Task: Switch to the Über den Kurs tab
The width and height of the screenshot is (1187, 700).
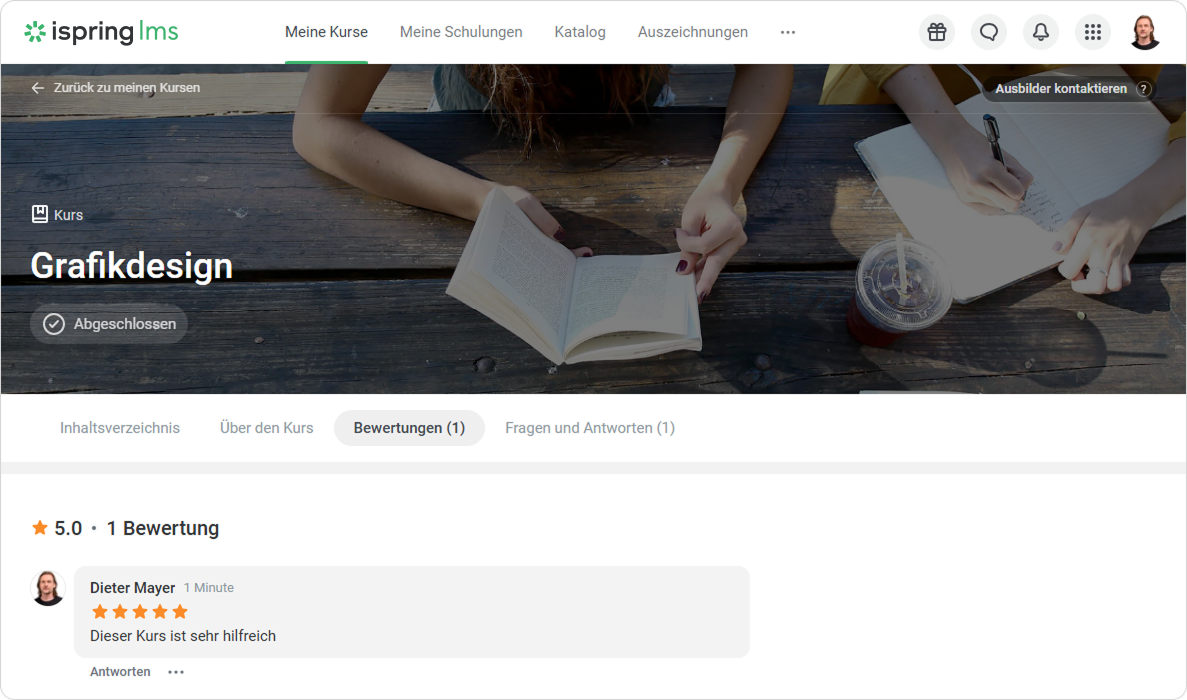Action: click(x=266, y=428)
